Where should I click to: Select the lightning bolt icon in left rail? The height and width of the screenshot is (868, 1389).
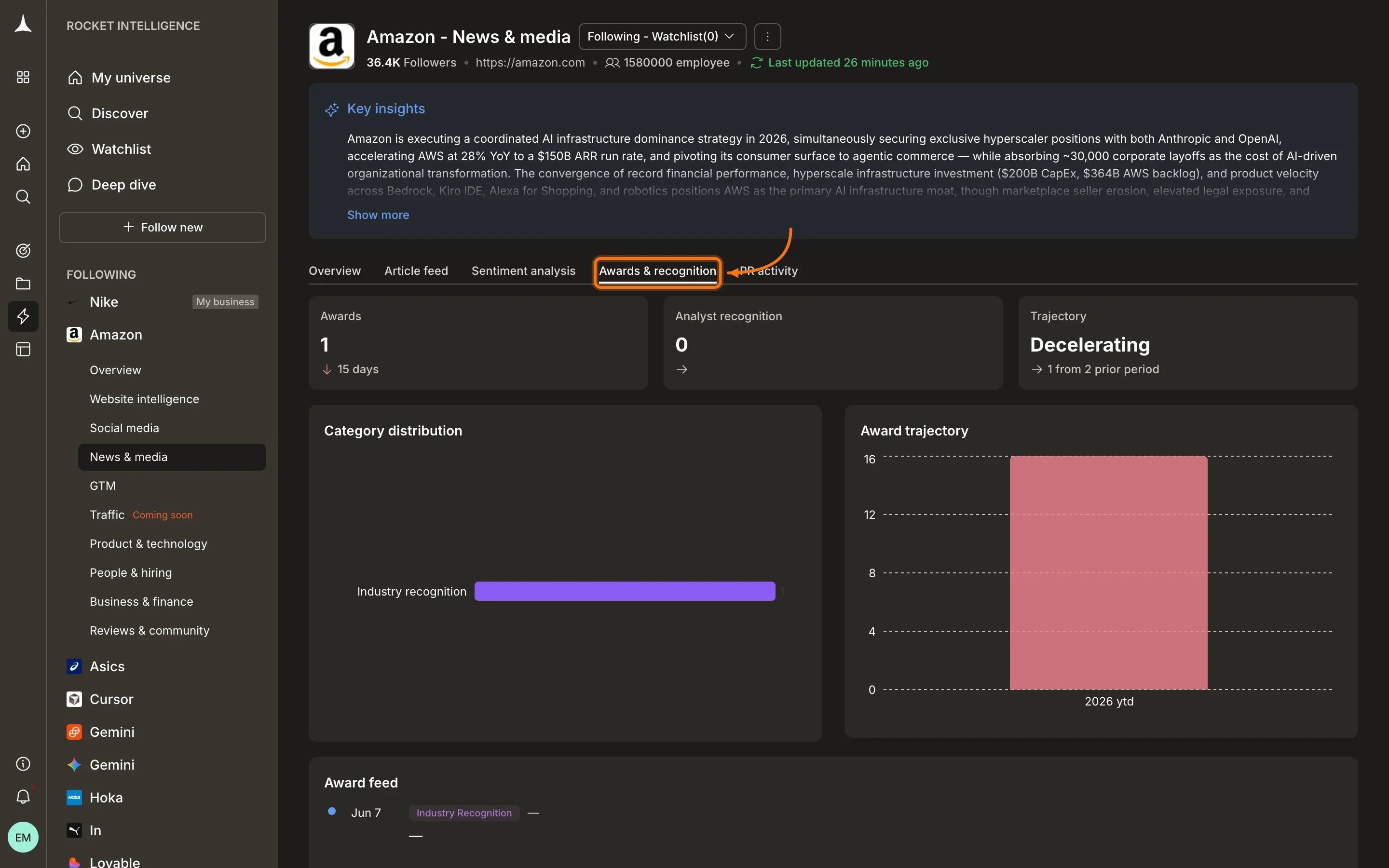tap(23, 316)
